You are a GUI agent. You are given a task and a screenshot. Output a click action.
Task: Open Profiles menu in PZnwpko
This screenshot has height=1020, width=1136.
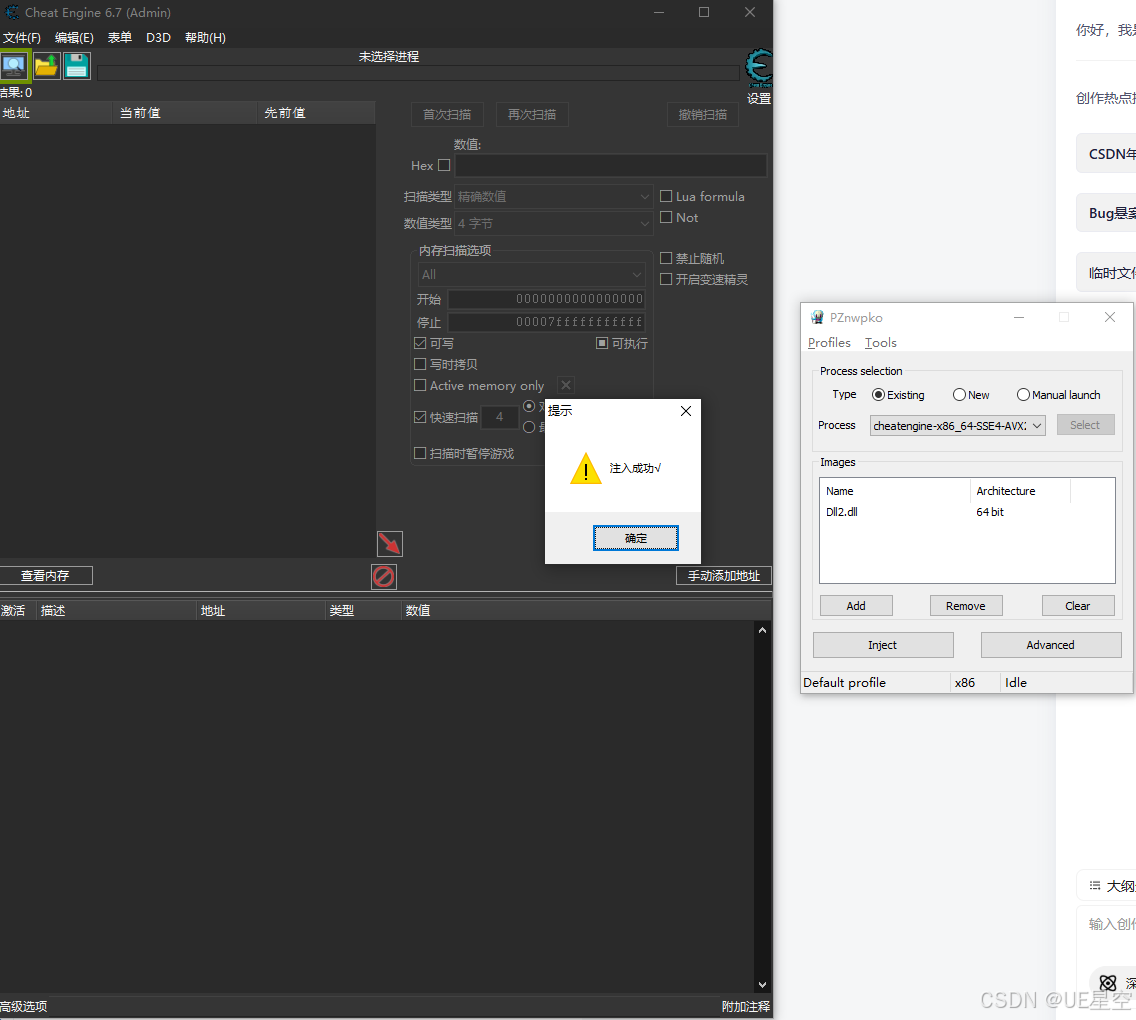pos(829,343)
